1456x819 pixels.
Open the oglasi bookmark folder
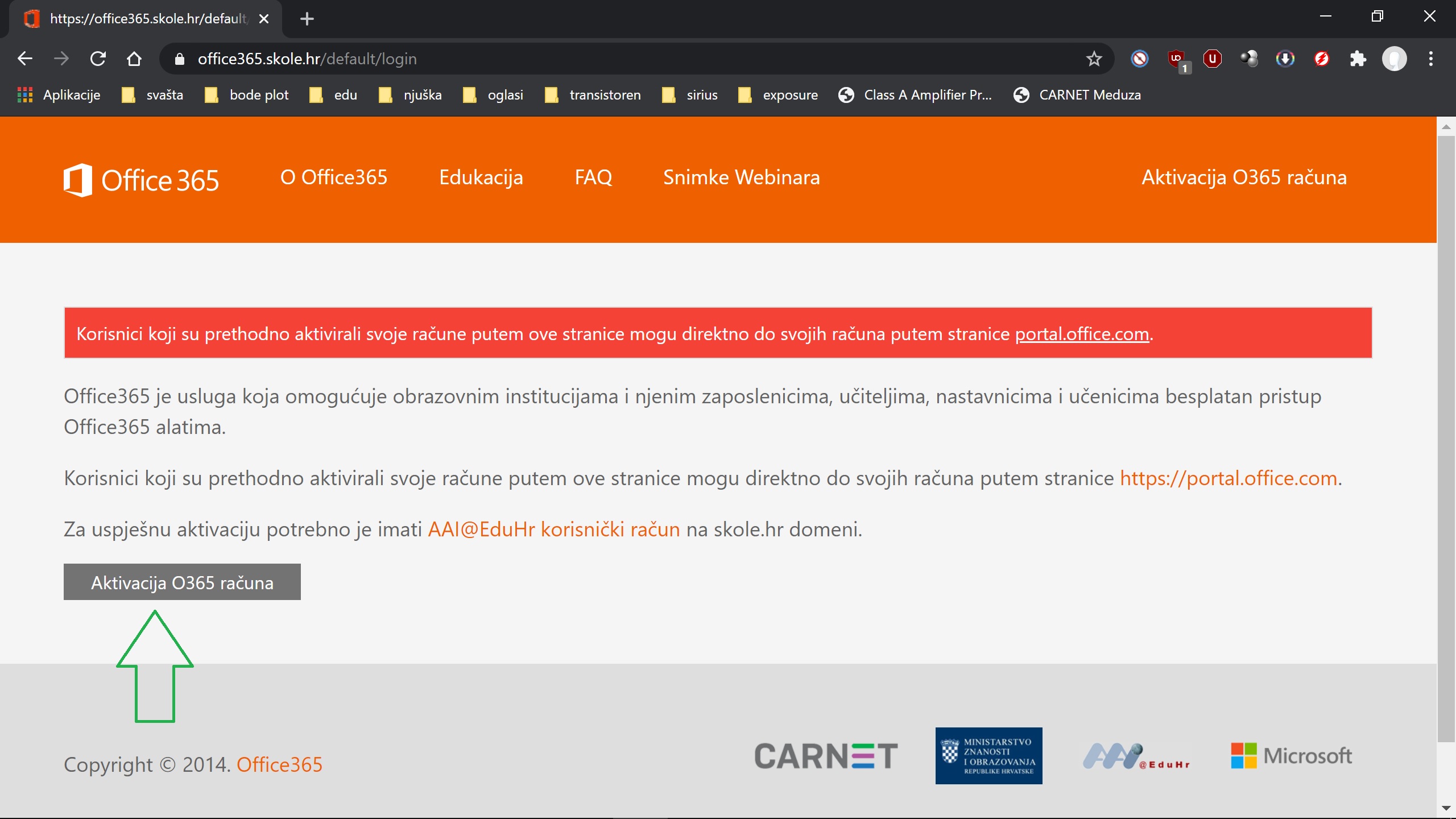pyautogui.click(x=494, y=95)
